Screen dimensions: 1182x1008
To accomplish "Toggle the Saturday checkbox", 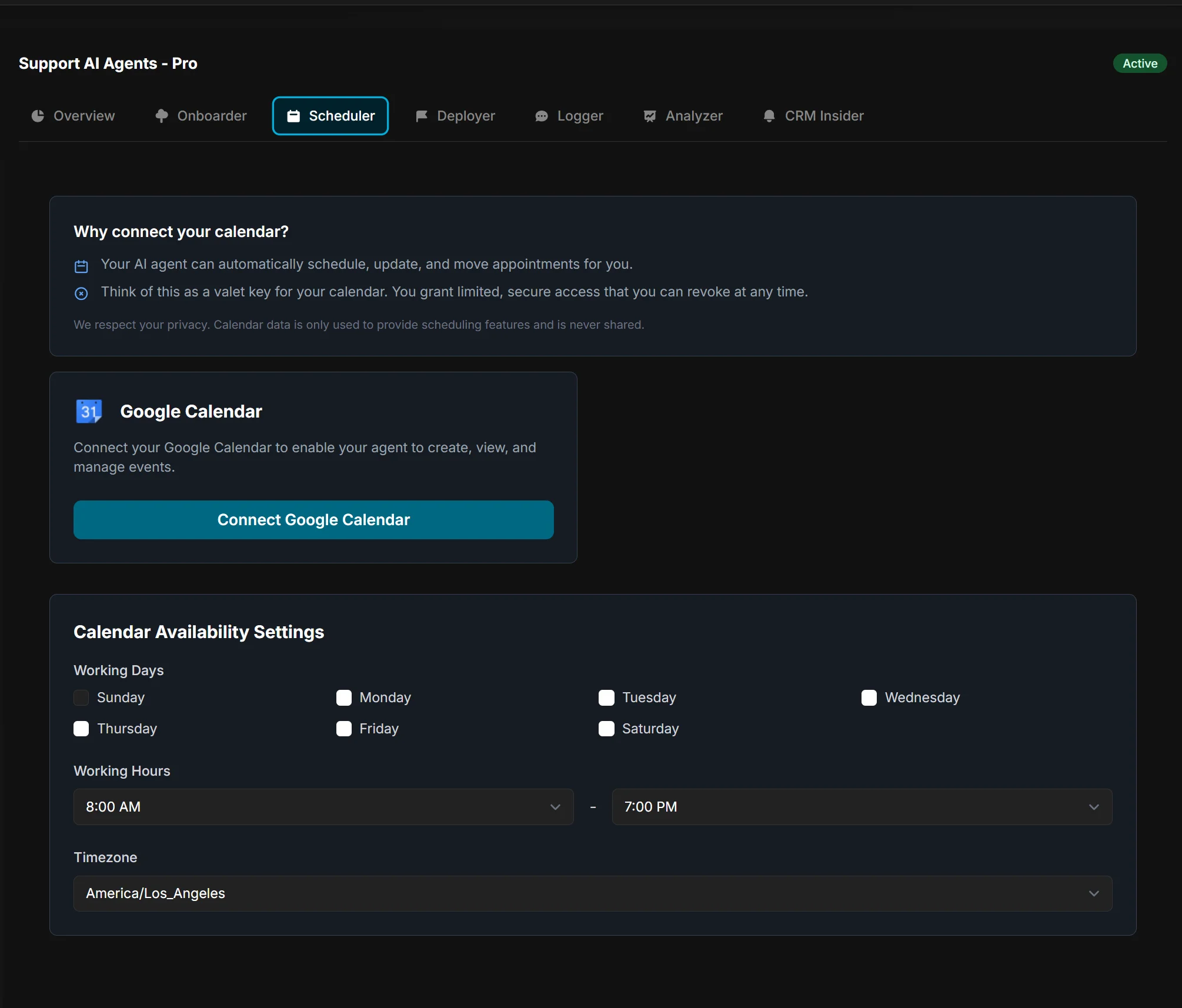I will pyautogui.click(x=606, y=729).
